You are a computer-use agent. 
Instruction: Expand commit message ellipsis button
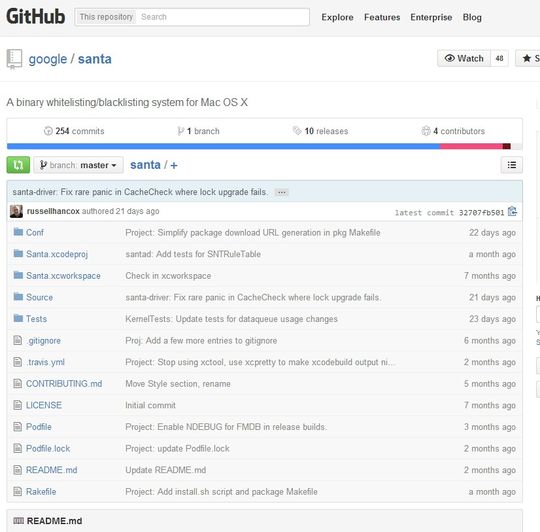281,192
